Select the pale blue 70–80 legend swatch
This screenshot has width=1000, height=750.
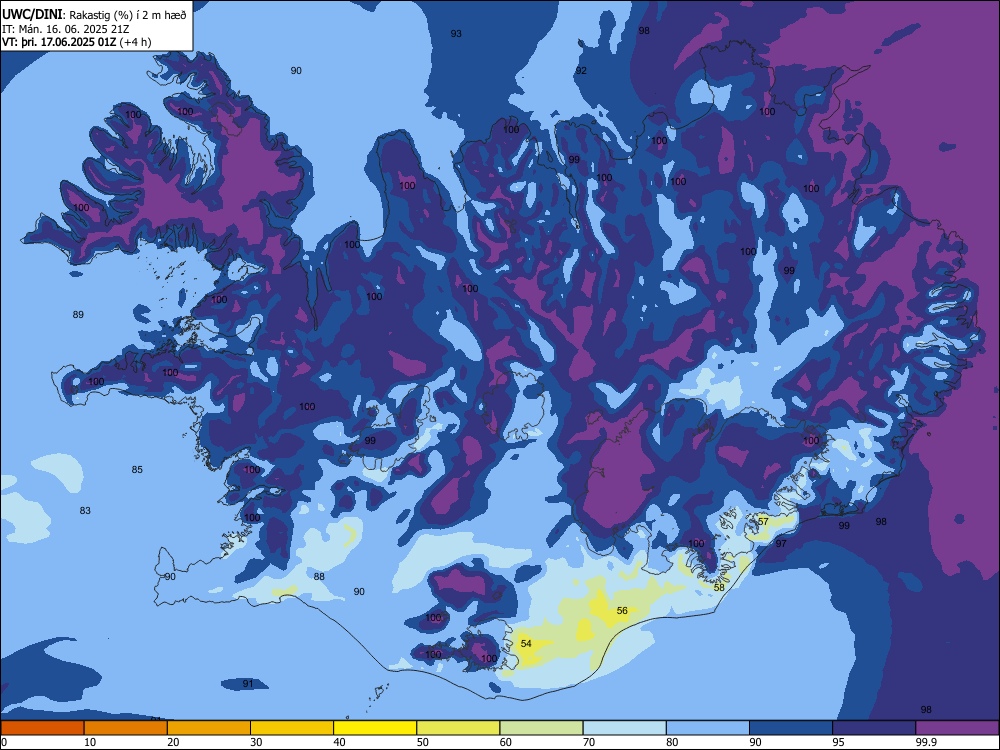point(624,728)
